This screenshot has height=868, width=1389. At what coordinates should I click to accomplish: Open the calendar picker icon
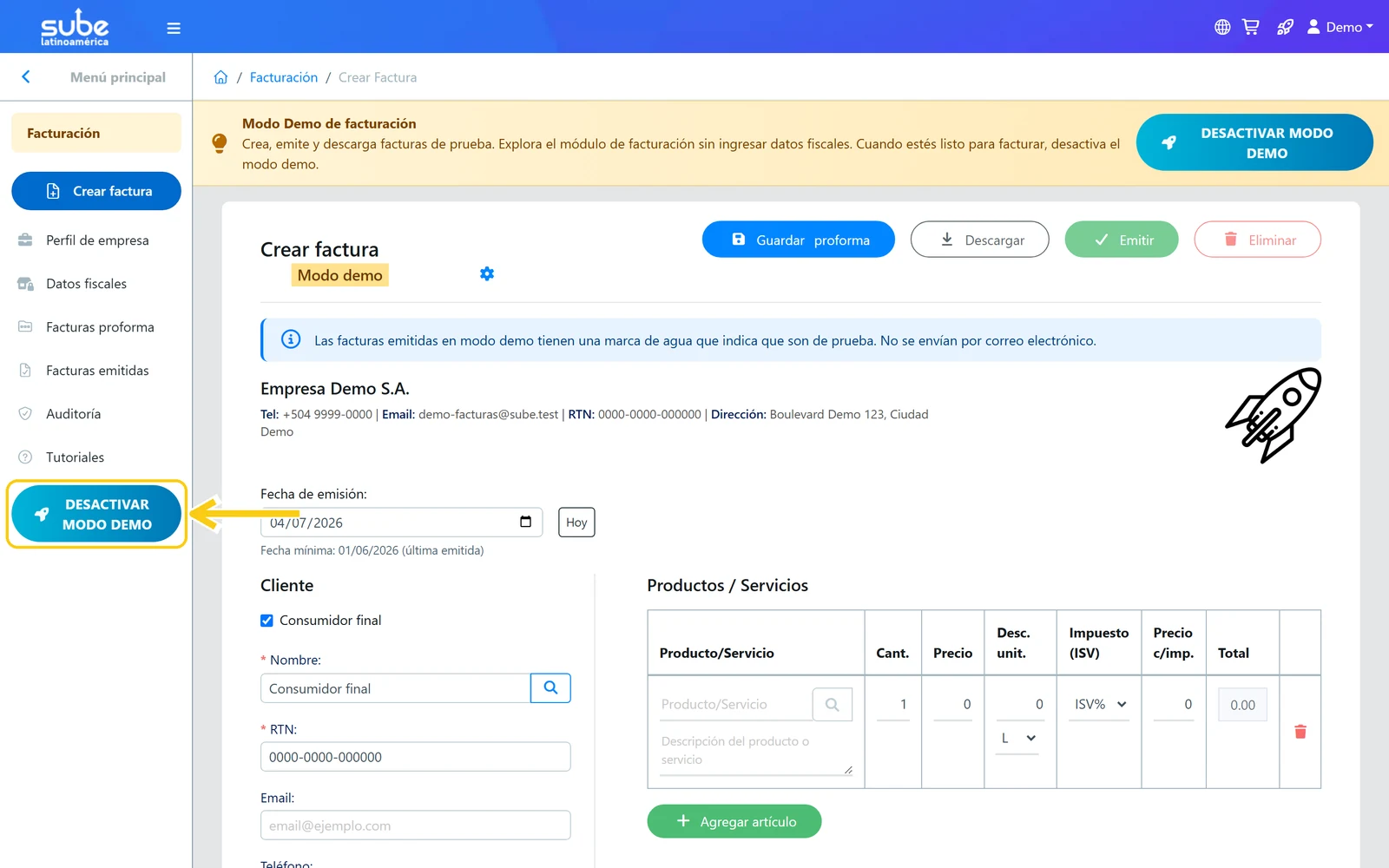point(525,522)
